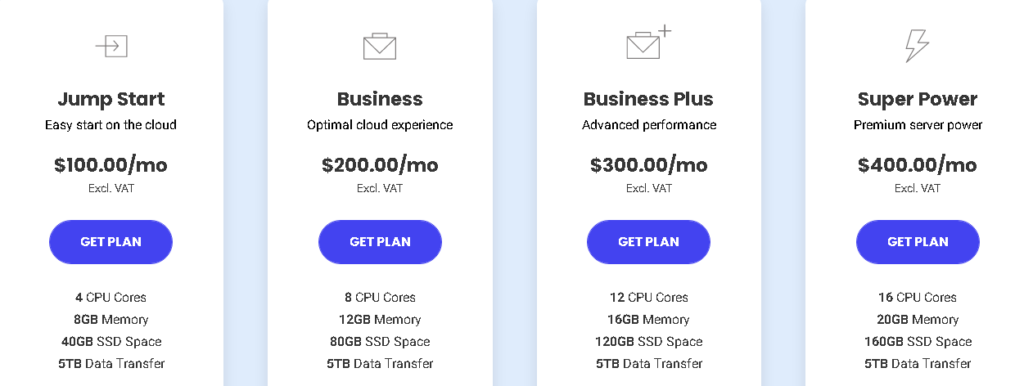Get the Business plan
The width and height of the screenshot is (1024, 386).
coord(380,242)
